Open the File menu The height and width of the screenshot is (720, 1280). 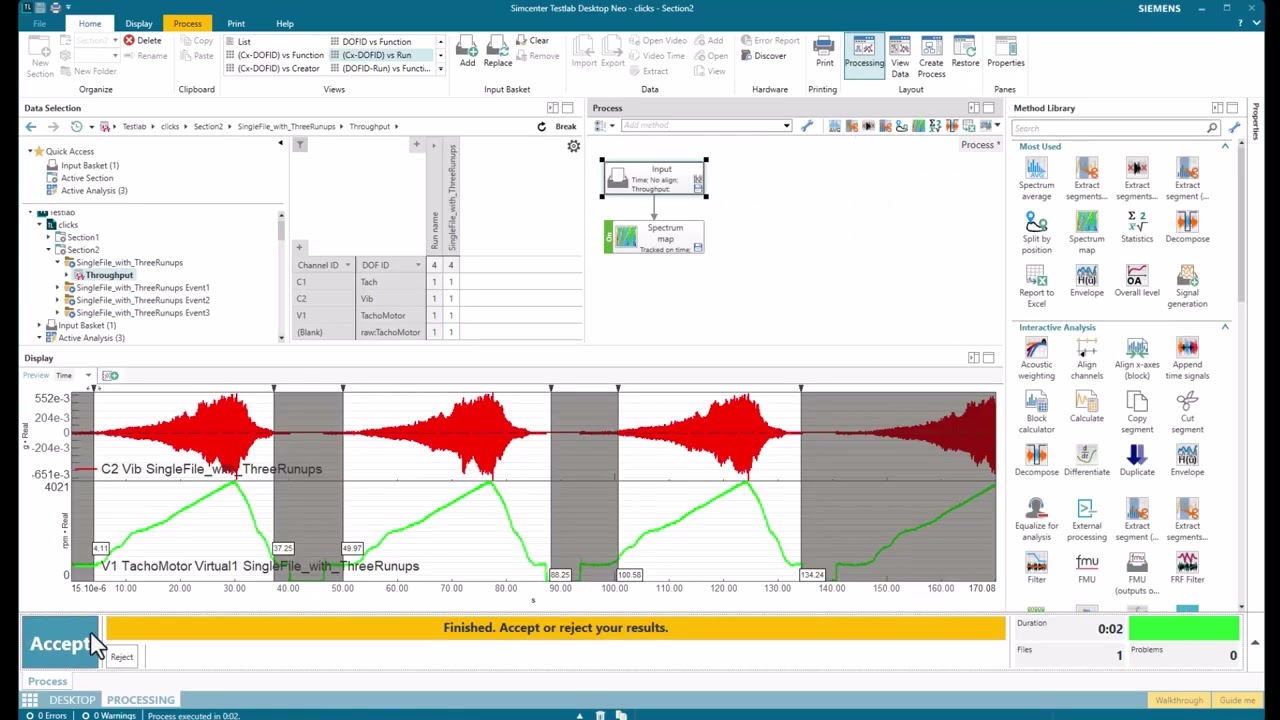tap(40, 23)
